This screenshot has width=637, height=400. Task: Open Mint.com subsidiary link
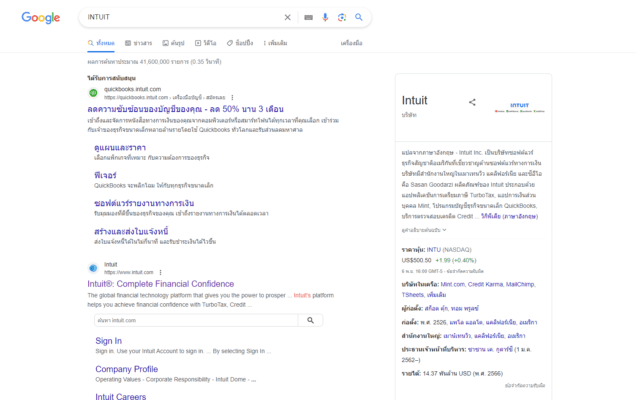[x=453, y=284]
